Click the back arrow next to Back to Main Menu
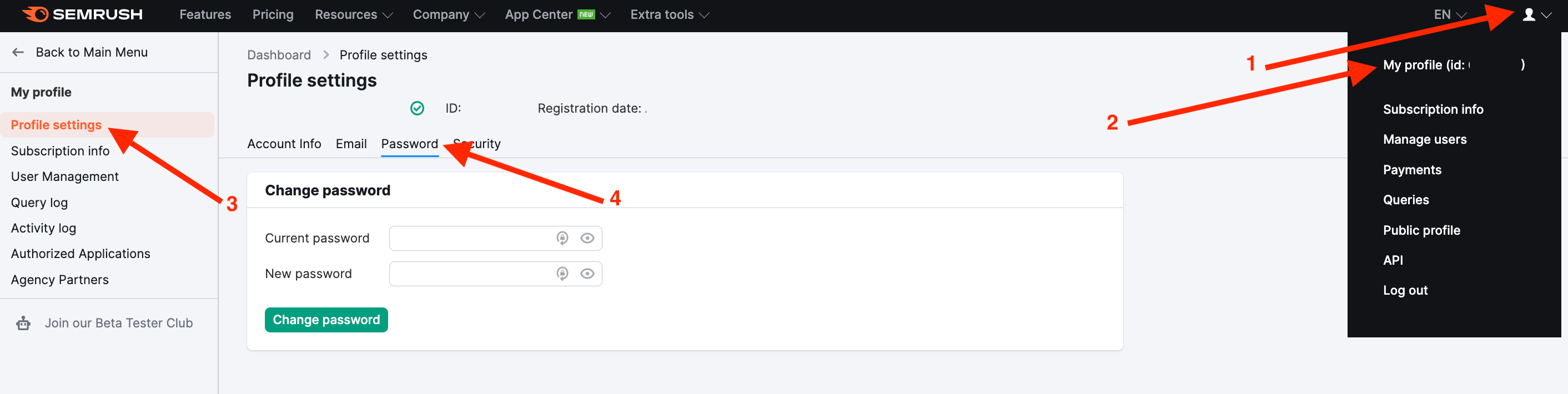Image resolution: width=1568 pixels, height=394 pixels. tap(18, 52)
